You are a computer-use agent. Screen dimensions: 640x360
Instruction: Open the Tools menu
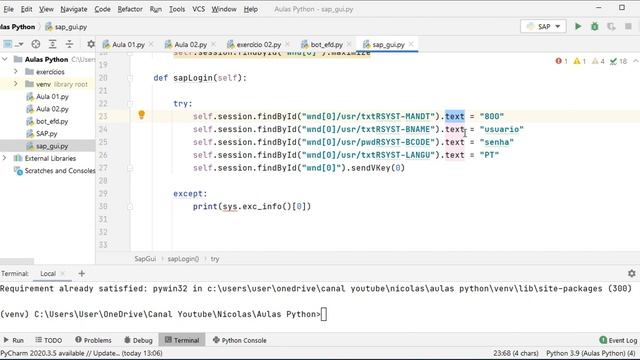[x=177, y=9]
